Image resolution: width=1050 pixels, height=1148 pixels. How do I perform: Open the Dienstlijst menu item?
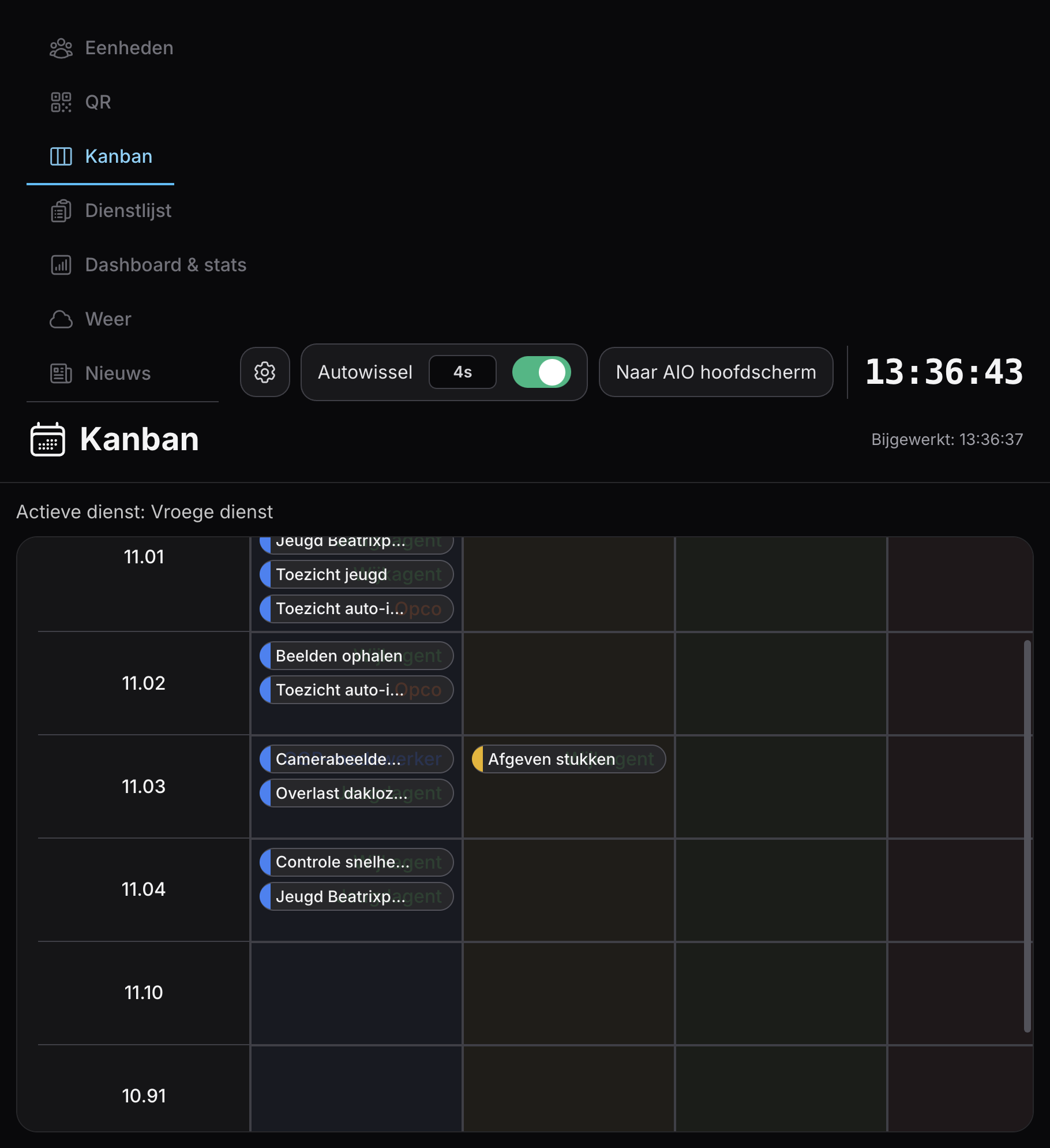[x=128, y=211]
